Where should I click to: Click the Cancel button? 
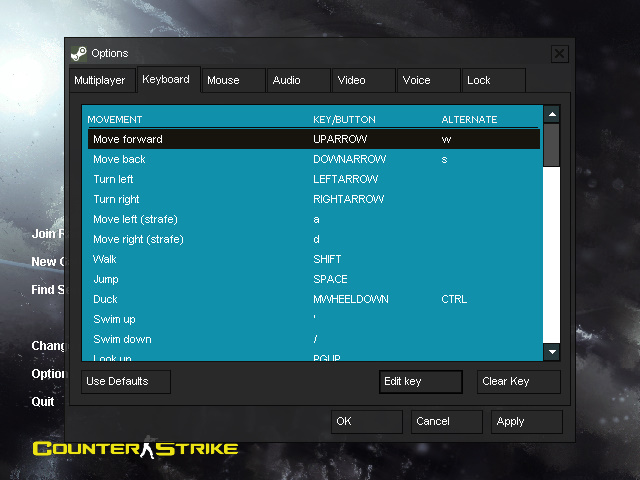[x=445, y=421]
